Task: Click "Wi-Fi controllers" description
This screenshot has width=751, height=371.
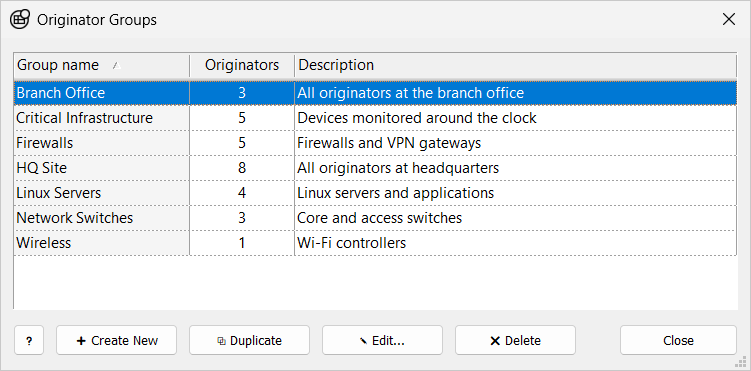Action: coord(352,243)
